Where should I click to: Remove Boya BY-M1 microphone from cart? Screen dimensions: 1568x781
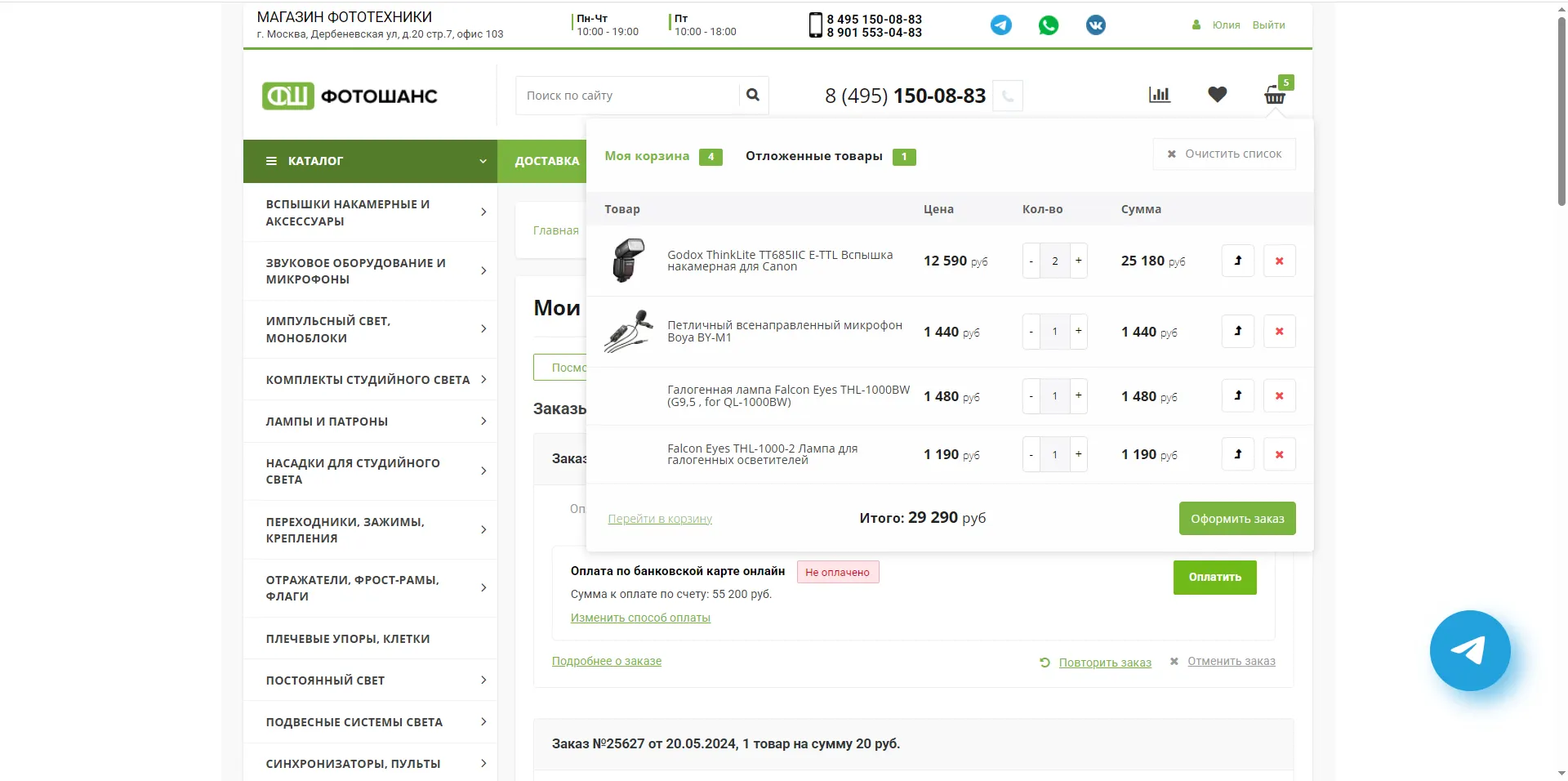click(x=1280, y=331)
